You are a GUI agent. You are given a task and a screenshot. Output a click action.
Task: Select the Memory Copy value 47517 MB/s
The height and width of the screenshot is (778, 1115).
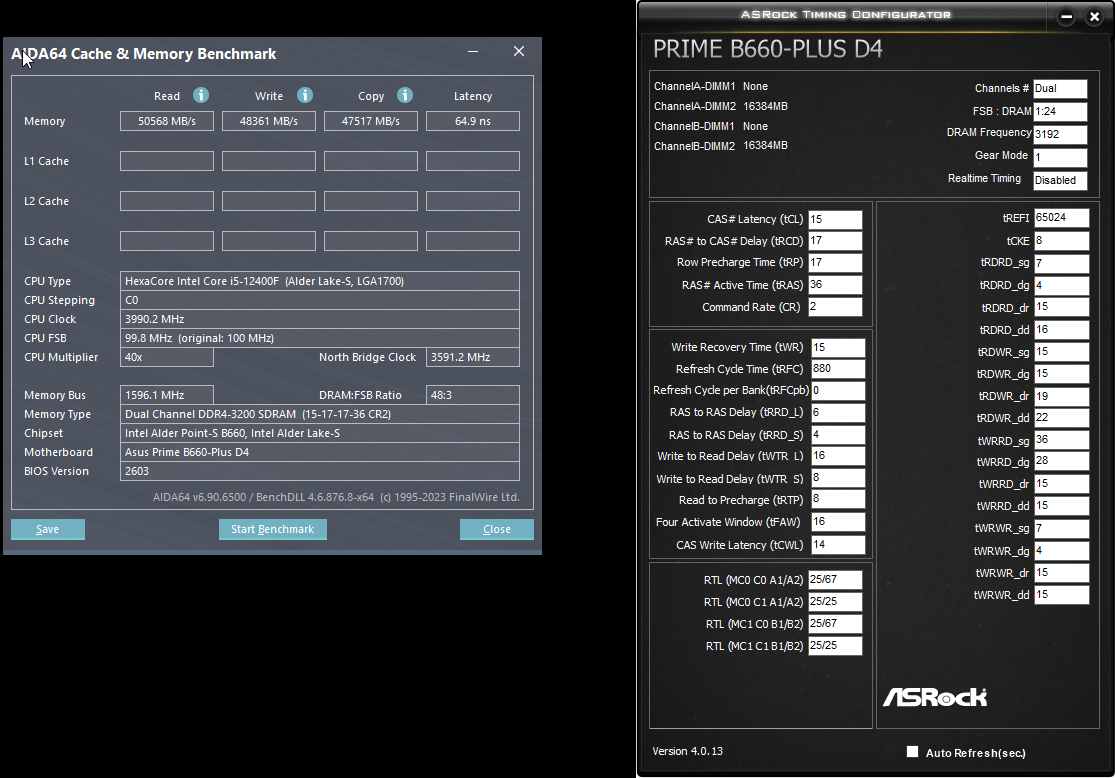point(370,121)
